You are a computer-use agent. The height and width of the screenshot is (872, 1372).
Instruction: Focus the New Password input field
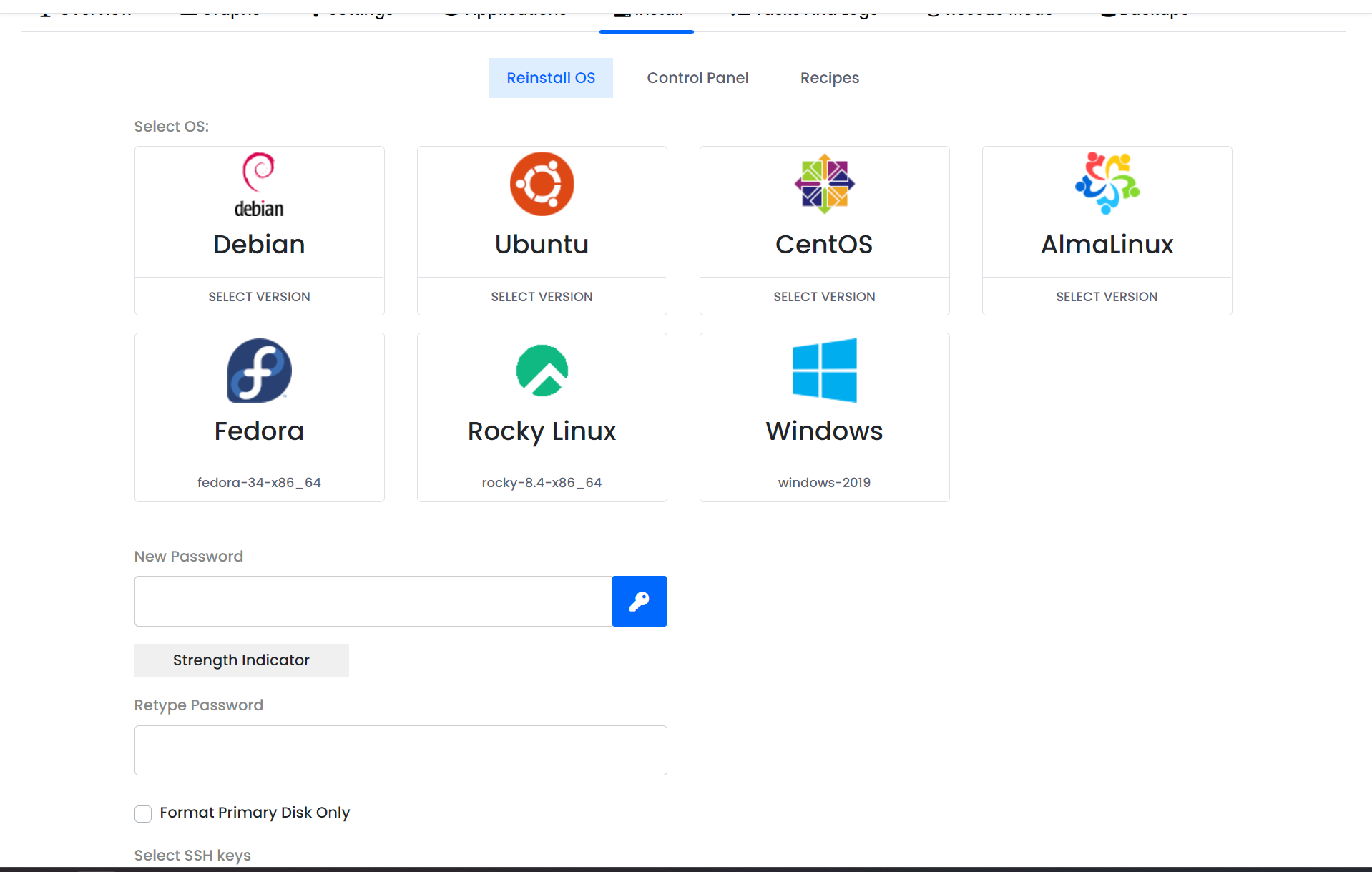point(373,601)
